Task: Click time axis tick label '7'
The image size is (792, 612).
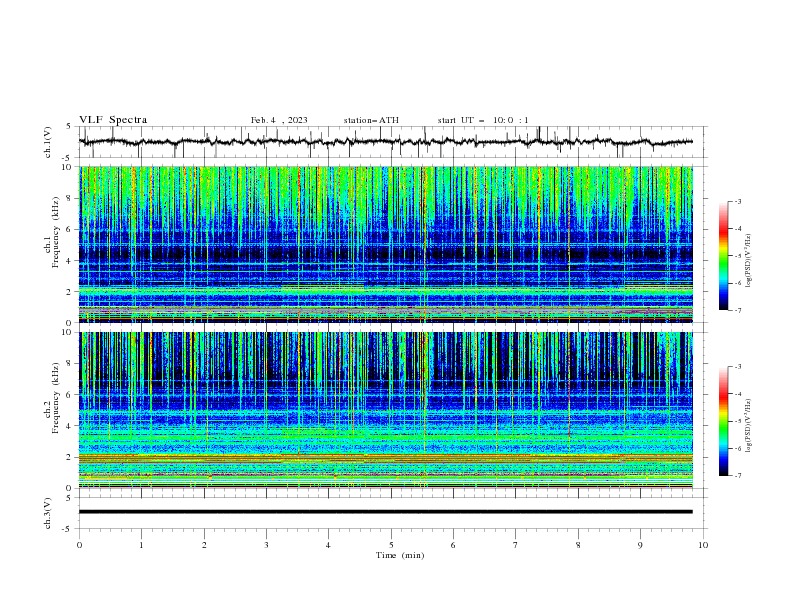Action: click(x=516, y=545)
